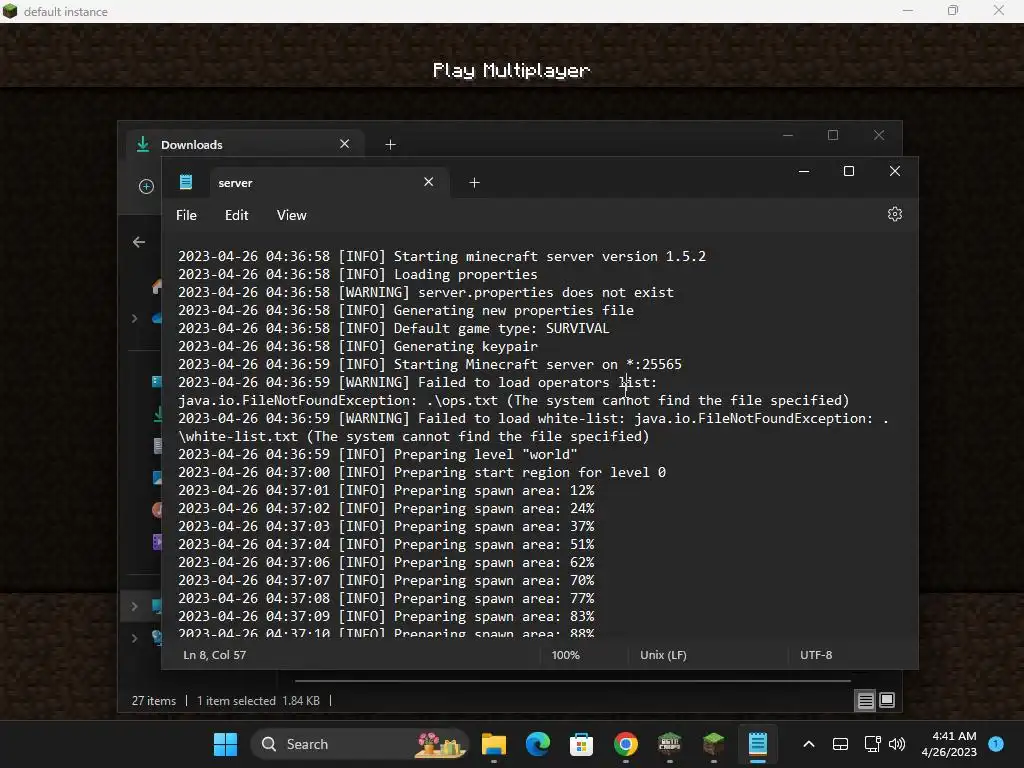This screenshot has height=768, width=1024.
Task: Click the New (plus circle) button in File Explorer
Action: click(x=146, y=187)
